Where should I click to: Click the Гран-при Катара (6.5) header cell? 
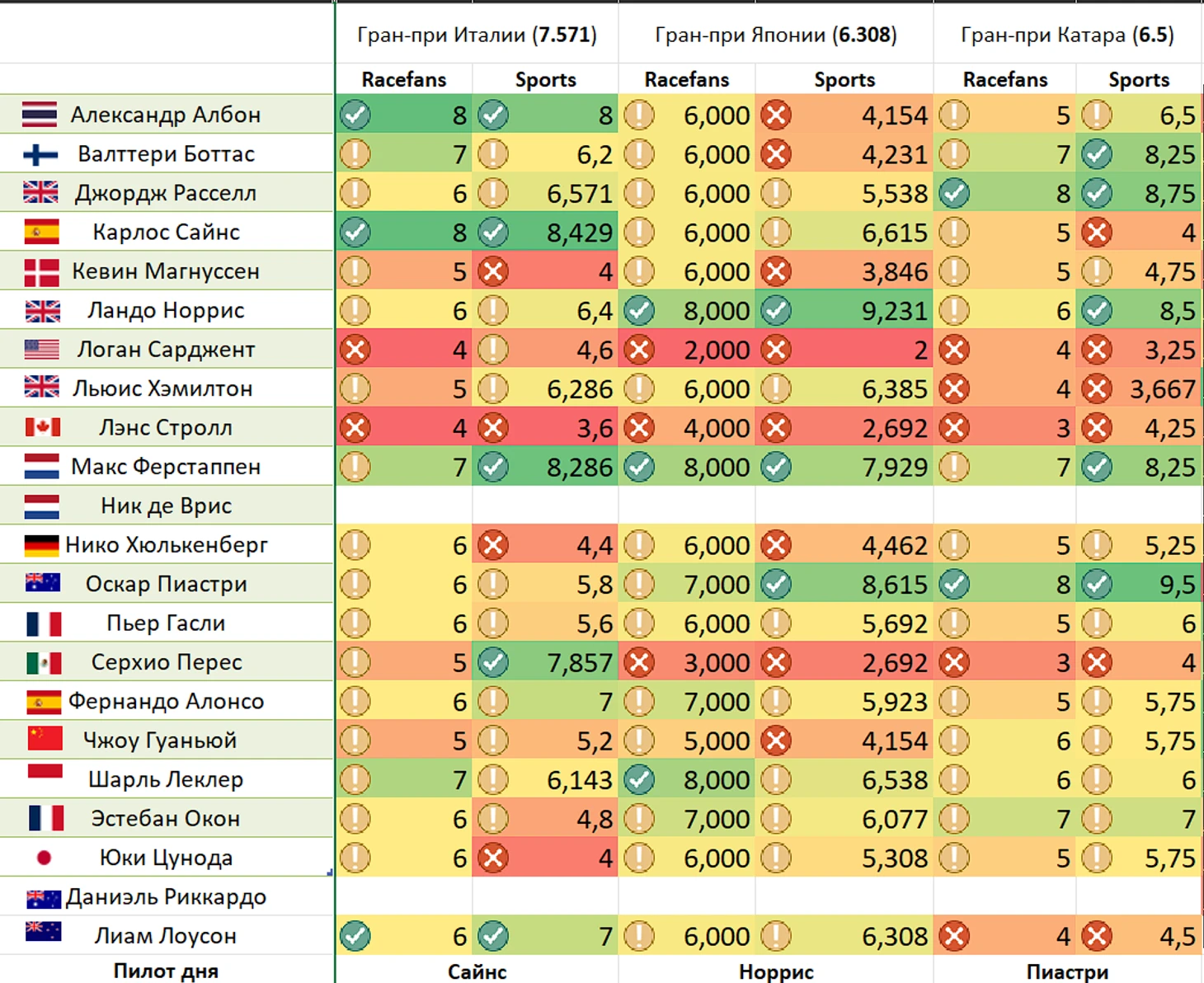(x=1067, y=35)
